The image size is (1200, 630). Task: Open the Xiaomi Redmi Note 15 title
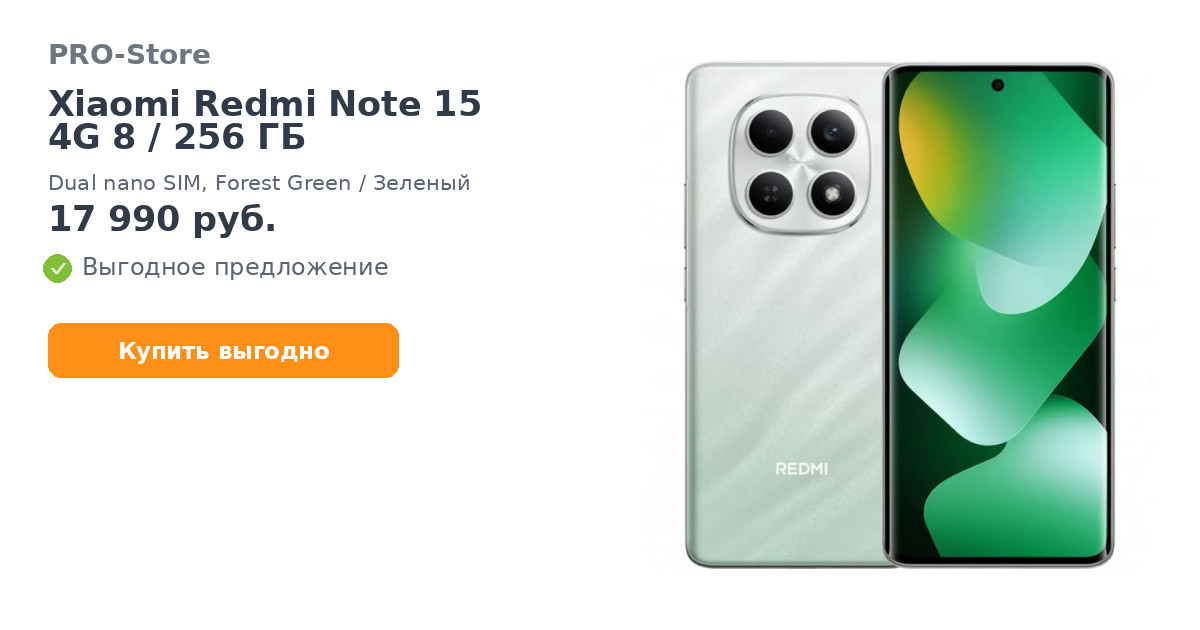point(265,104)
